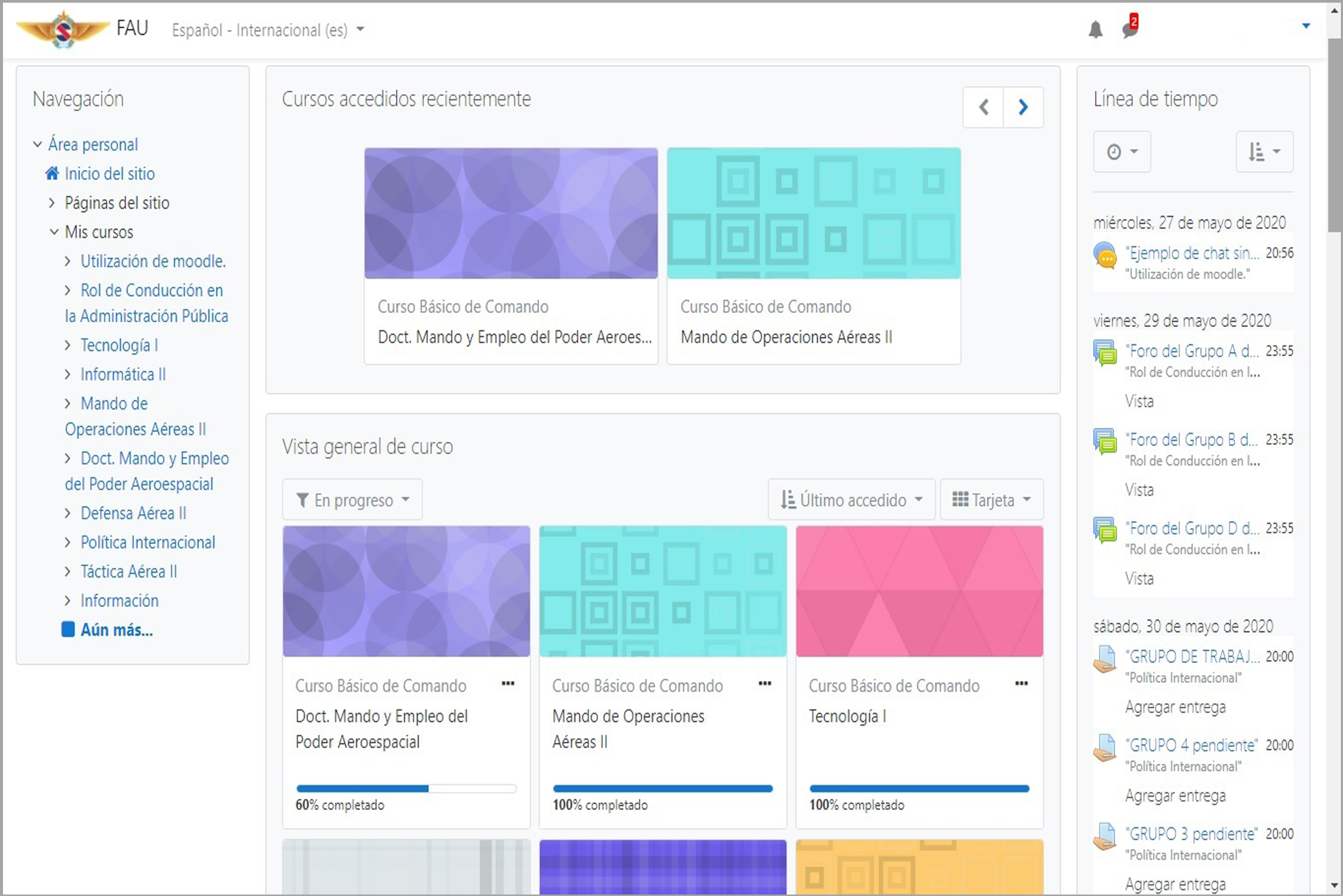Open Mando de Operaciones Aéreas II in navigation

pos(135,416)
